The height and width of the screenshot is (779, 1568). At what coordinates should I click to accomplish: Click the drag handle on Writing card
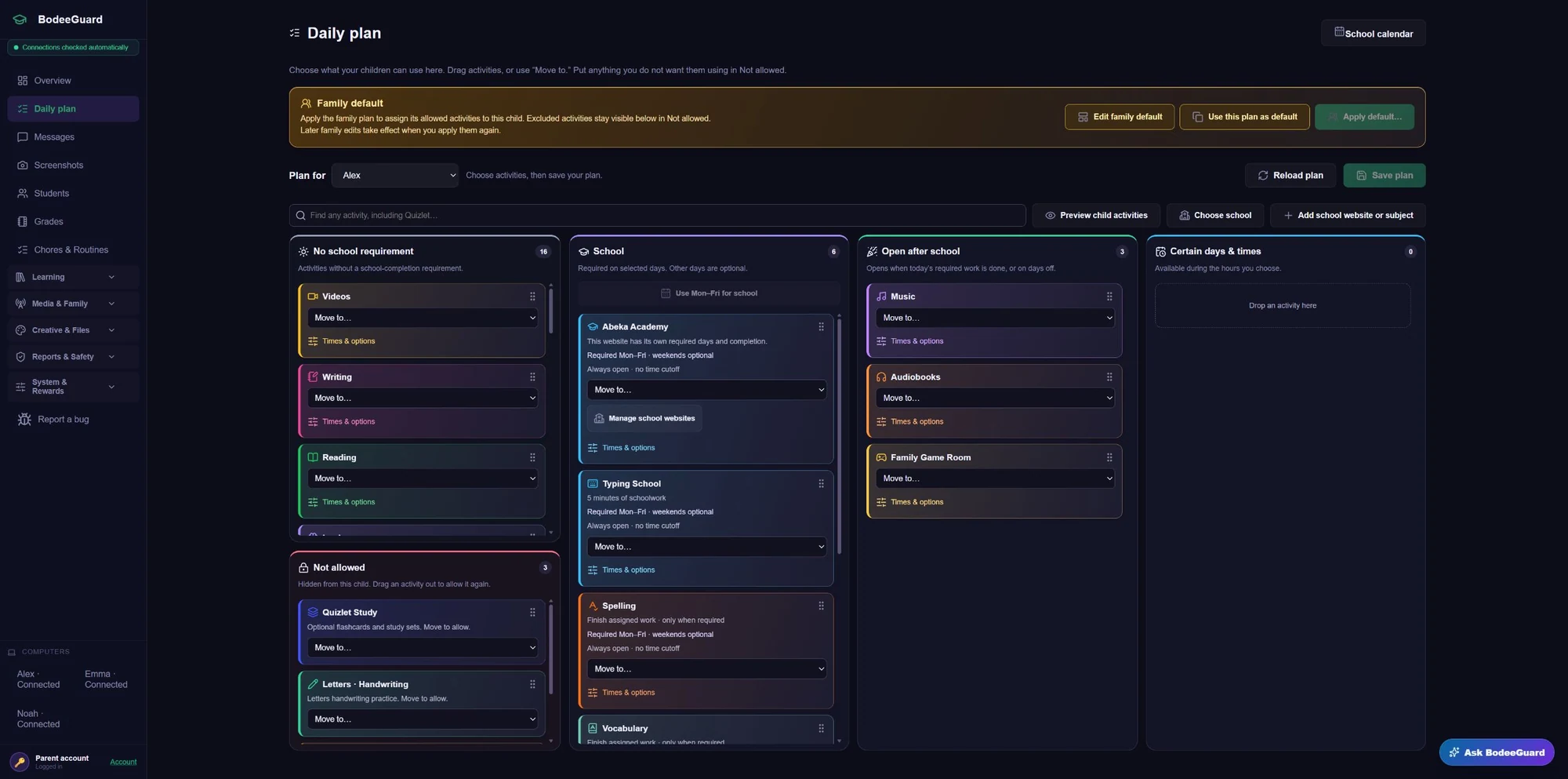[532, 377]
